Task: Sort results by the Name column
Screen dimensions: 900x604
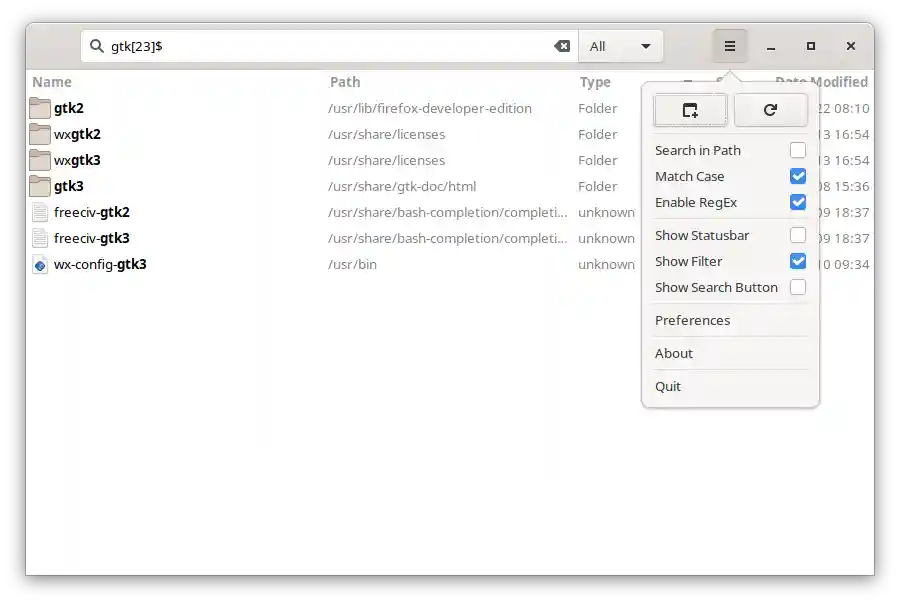Action: (52, 82)
